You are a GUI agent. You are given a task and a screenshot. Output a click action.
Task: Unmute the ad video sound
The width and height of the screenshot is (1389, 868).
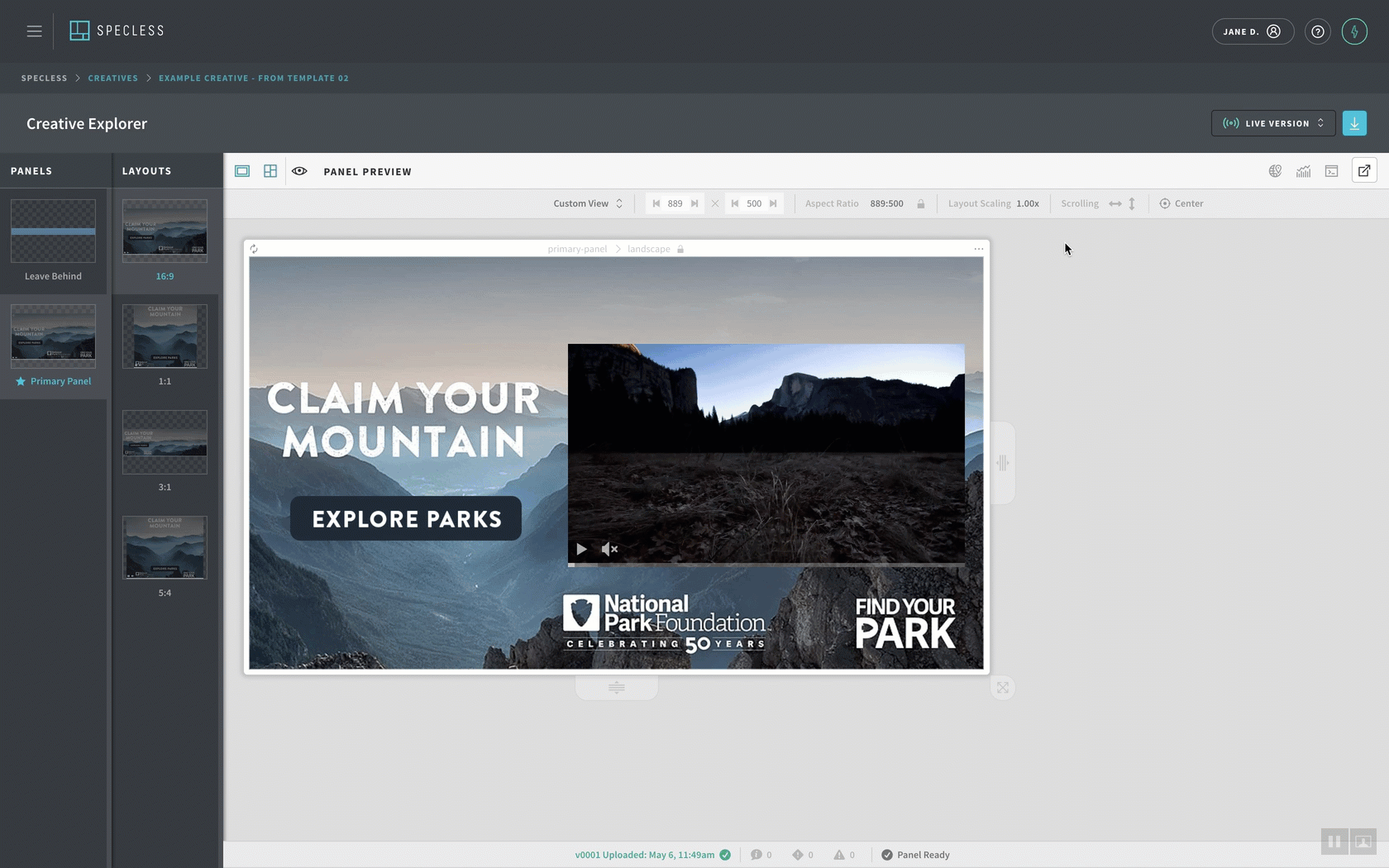(x=609, y=549)
